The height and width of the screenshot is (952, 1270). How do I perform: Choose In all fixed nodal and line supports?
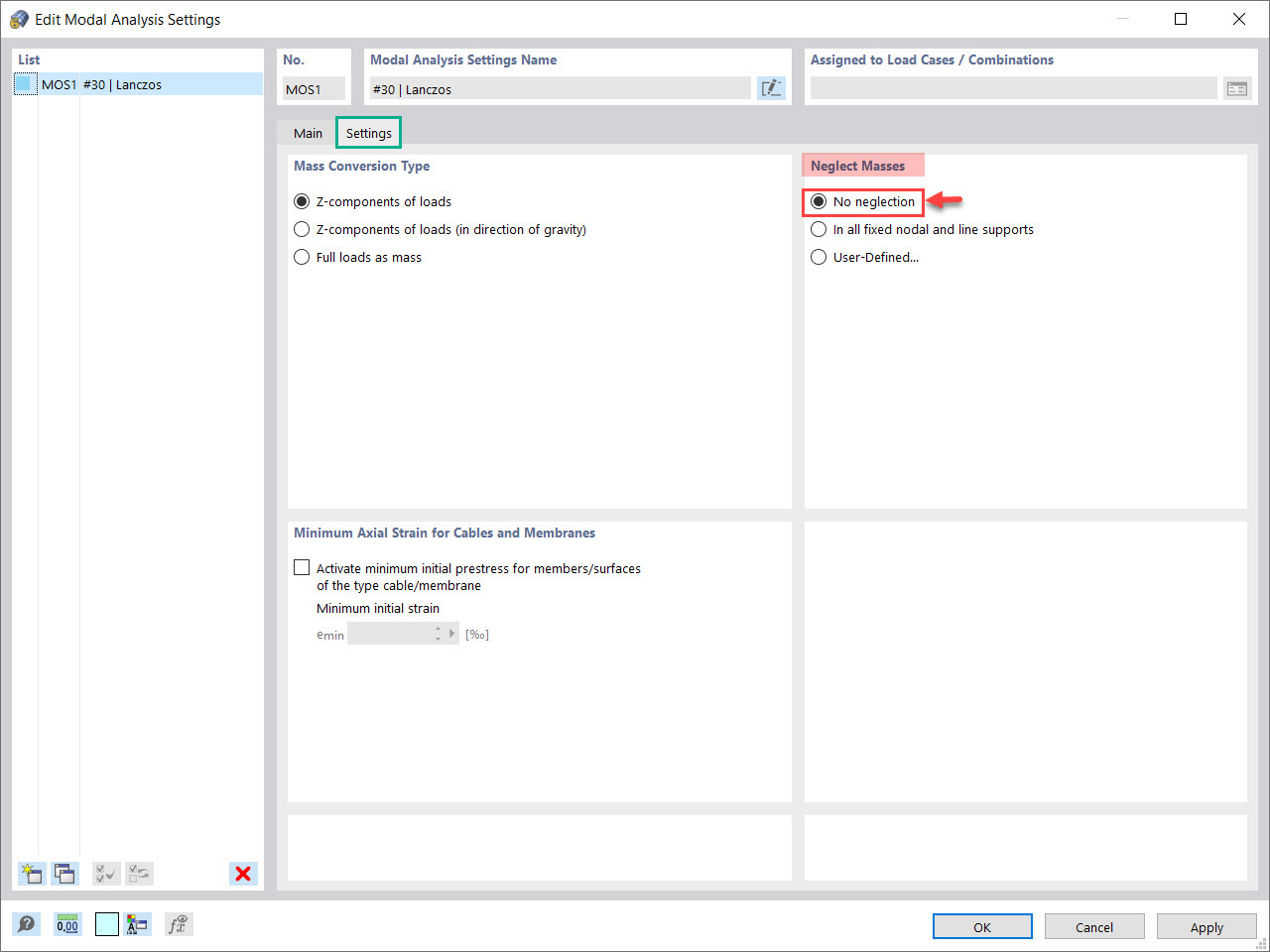(x=819, y=229)
